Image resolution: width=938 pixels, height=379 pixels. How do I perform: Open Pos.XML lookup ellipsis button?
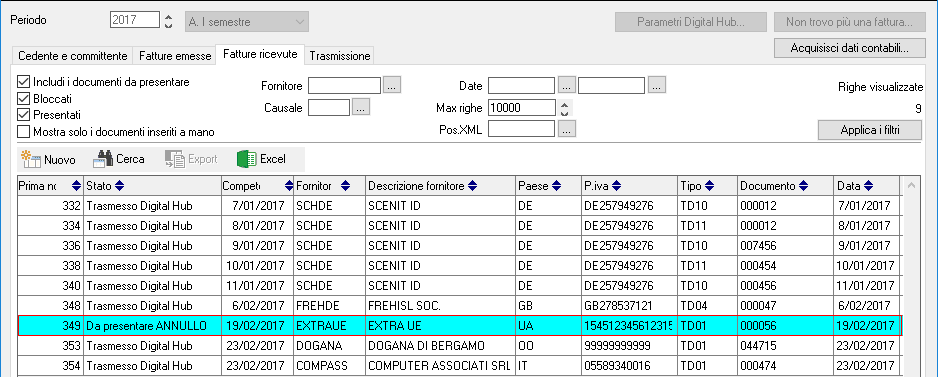(x=567, y=129)
